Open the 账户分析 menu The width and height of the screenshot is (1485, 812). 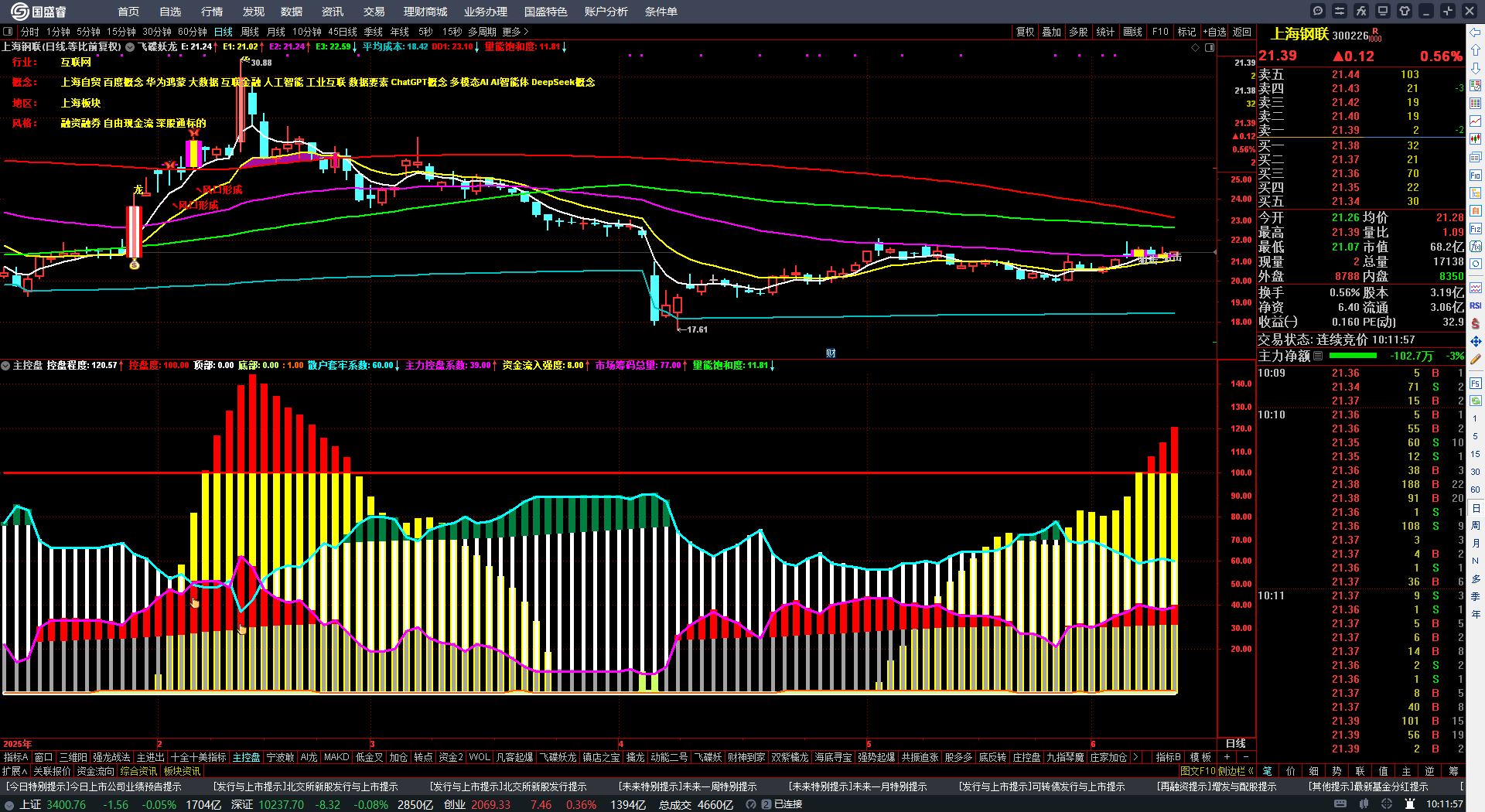[606, 12]
